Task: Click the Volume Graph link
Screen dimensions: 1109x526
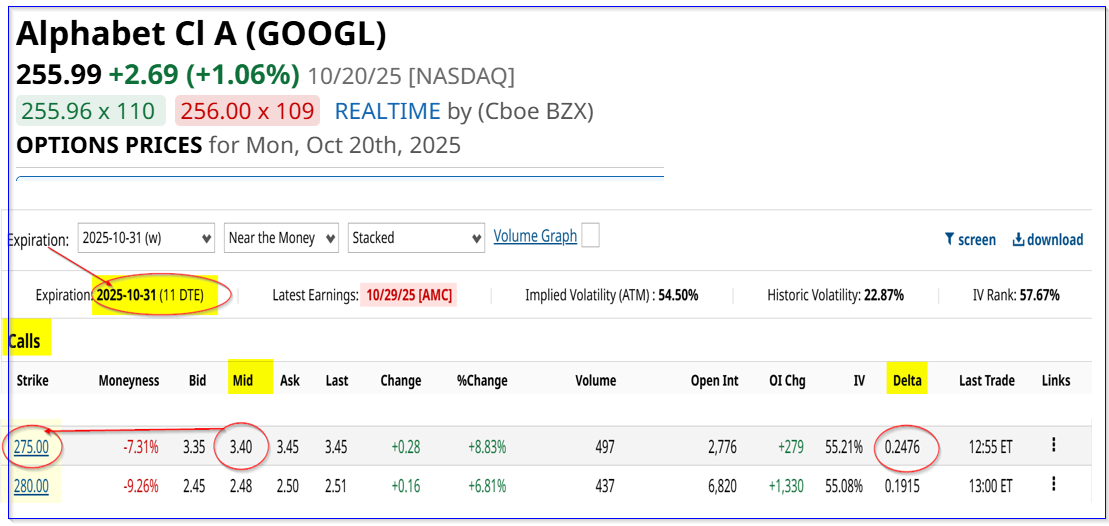Action: pyautogui.click(x=535, y=236)
